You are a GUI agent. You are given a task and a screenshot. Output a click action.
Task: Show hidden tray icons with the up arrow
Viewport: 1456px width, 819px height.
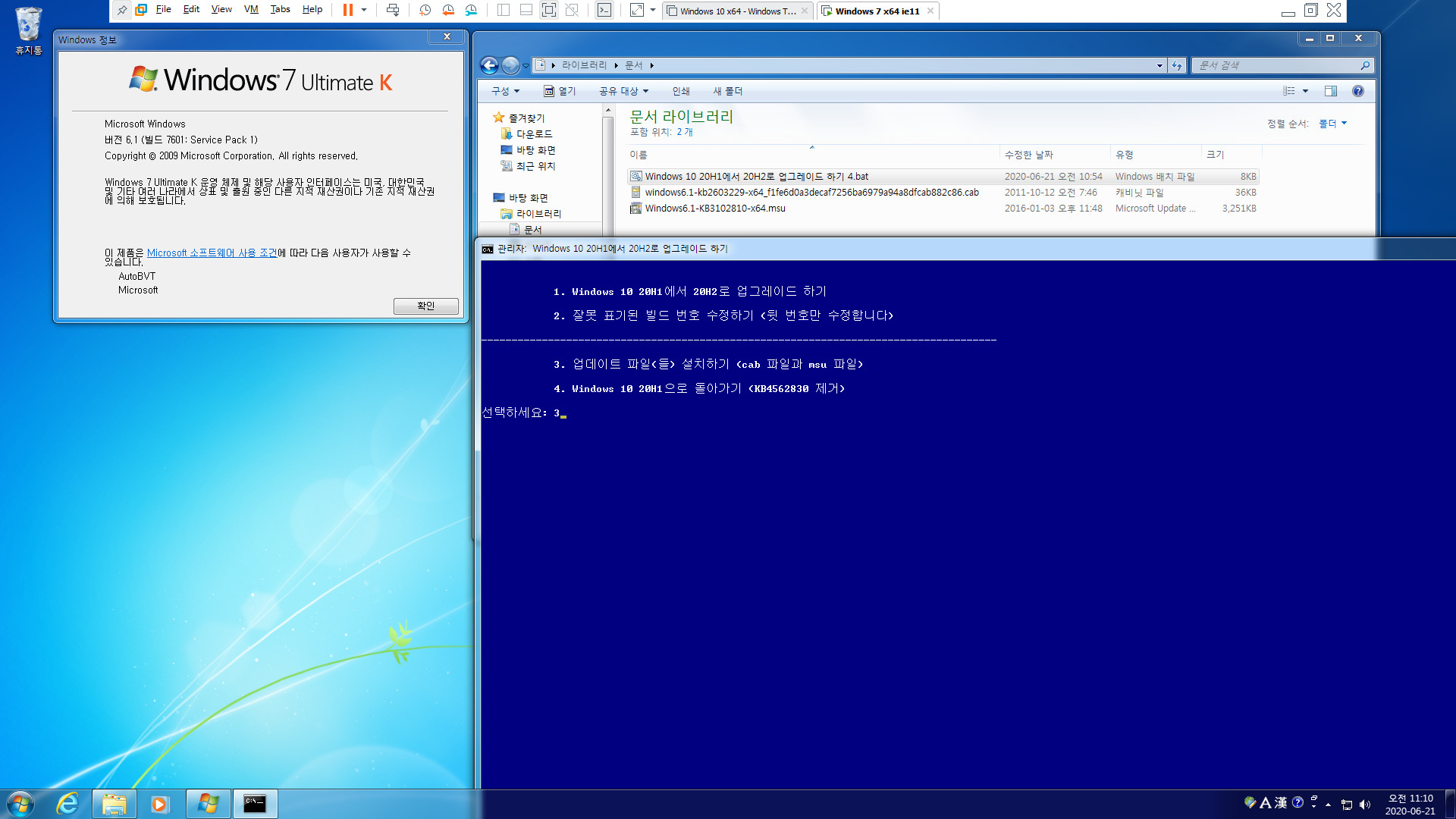1328,805
